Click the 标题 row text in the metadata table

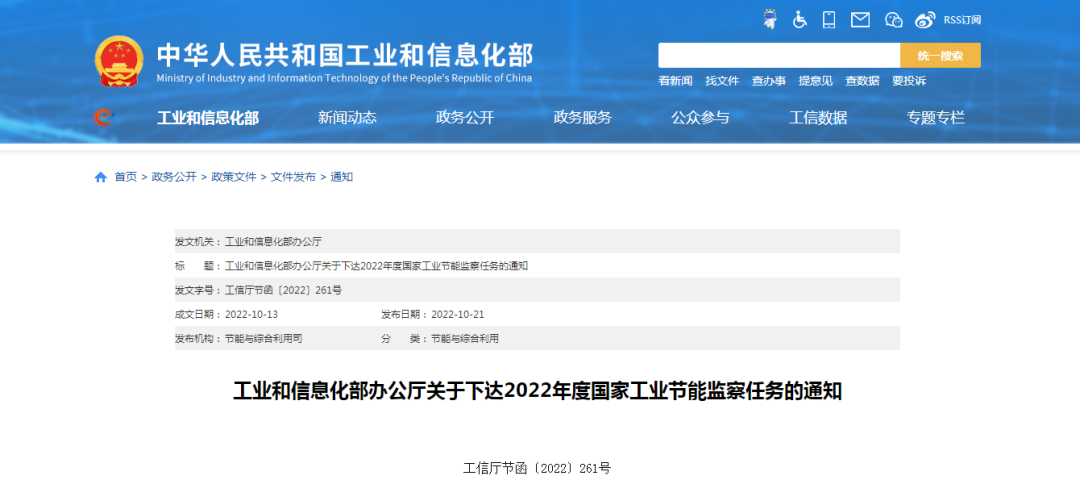point(376,266)
